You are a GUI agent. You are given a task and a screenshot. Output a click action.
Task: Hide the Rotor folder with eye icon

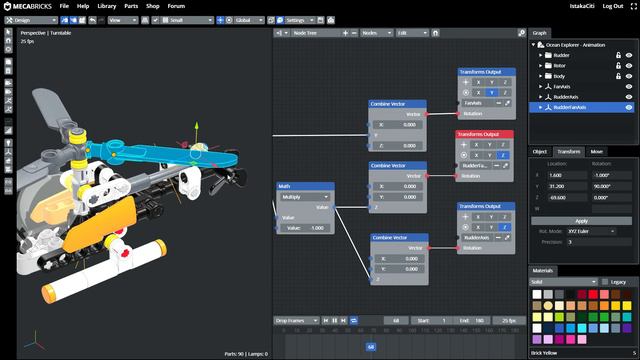pos(629,66)
